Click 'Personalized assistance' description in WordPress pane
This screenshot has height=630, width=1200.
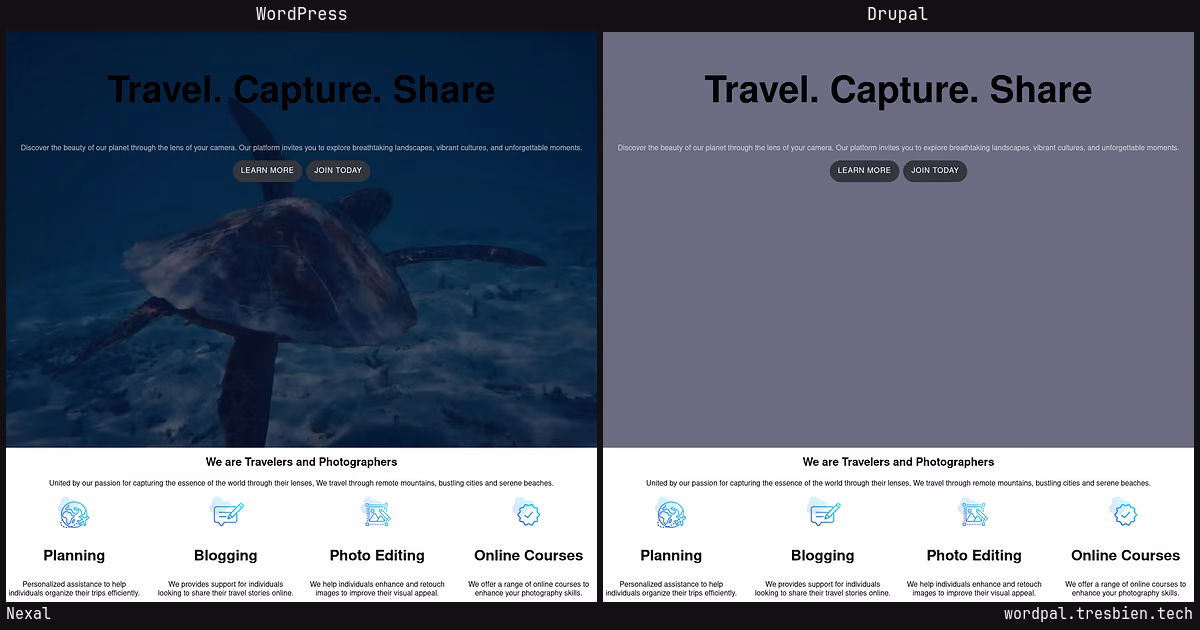pos(74,589)
